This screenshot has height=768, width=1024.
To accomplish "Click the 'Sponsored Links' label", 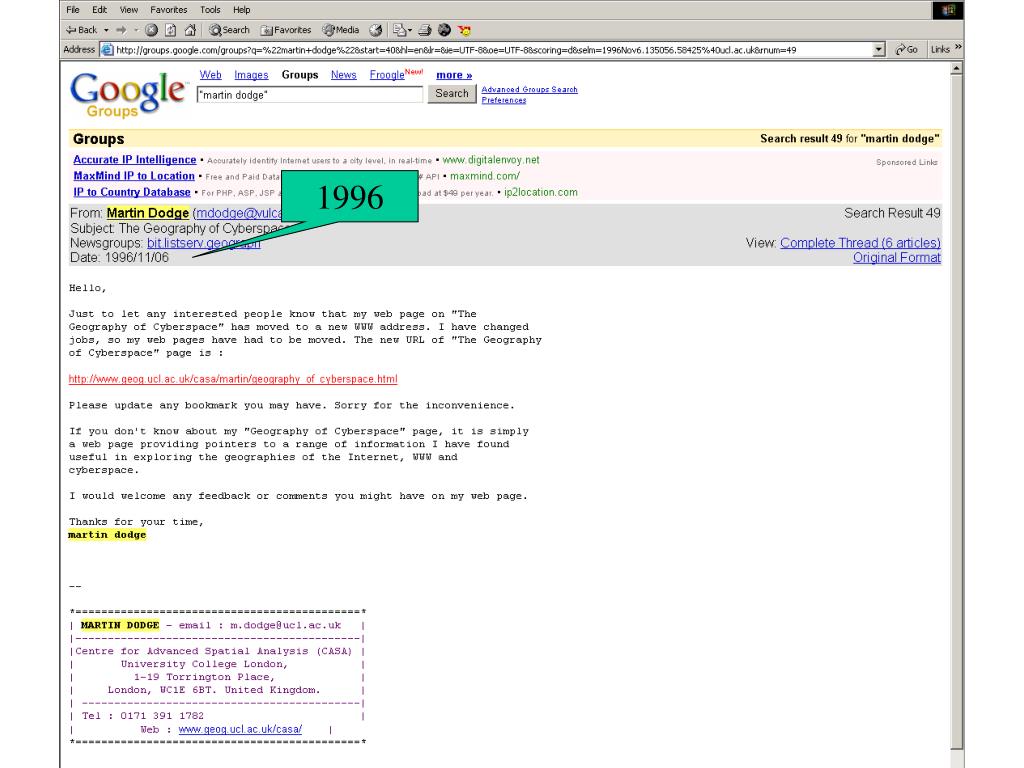I will pyautogui.click(x=907, y=163).
